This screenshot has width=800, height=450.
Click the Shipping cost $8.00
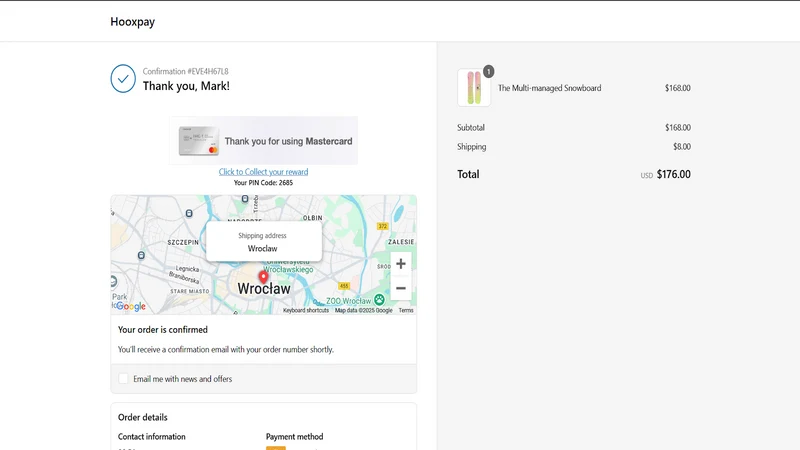(682, 147)
